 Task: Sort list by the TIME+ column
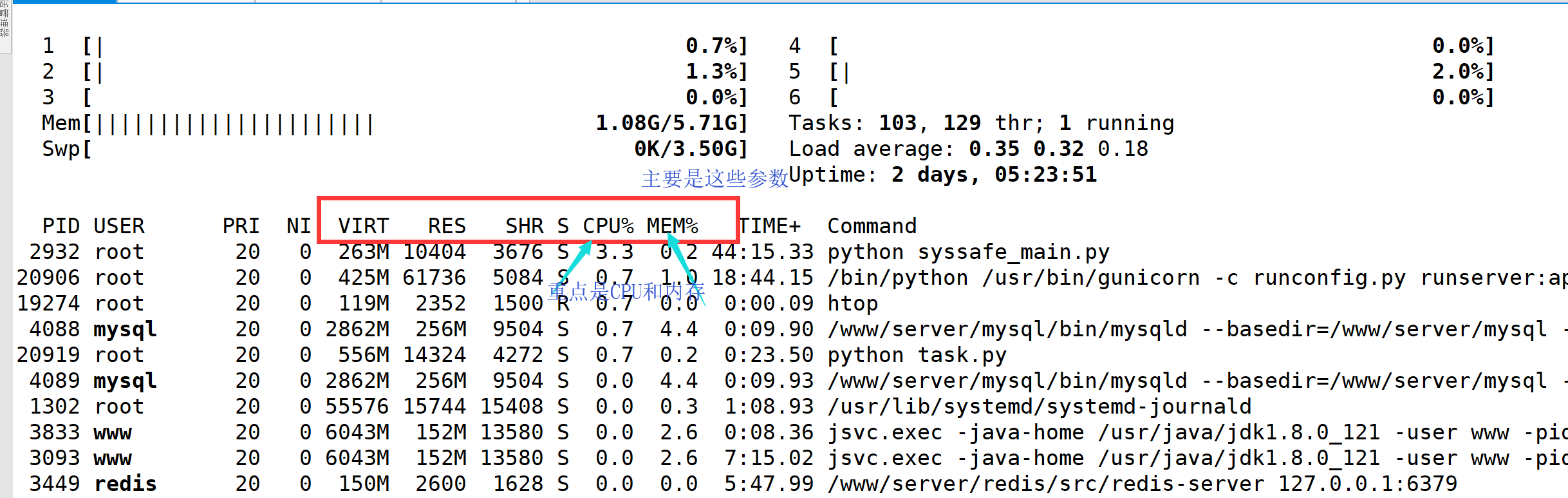pyautogui.click(x=769, y=226)
